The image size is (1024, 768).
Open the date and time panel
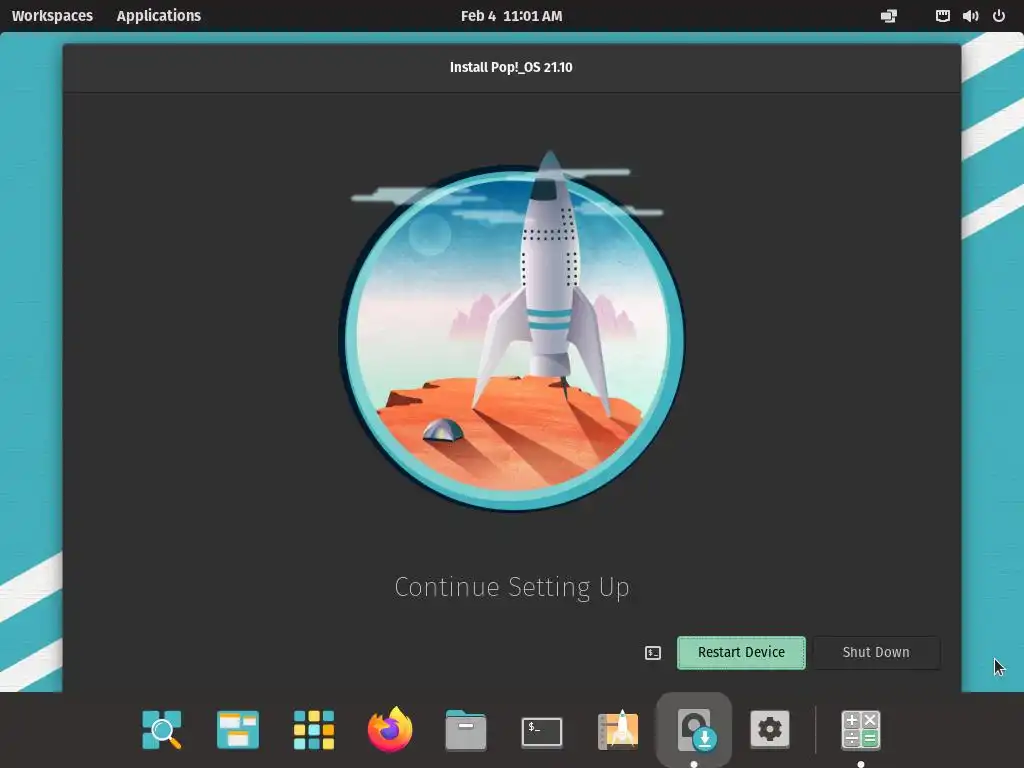point(511,16)
